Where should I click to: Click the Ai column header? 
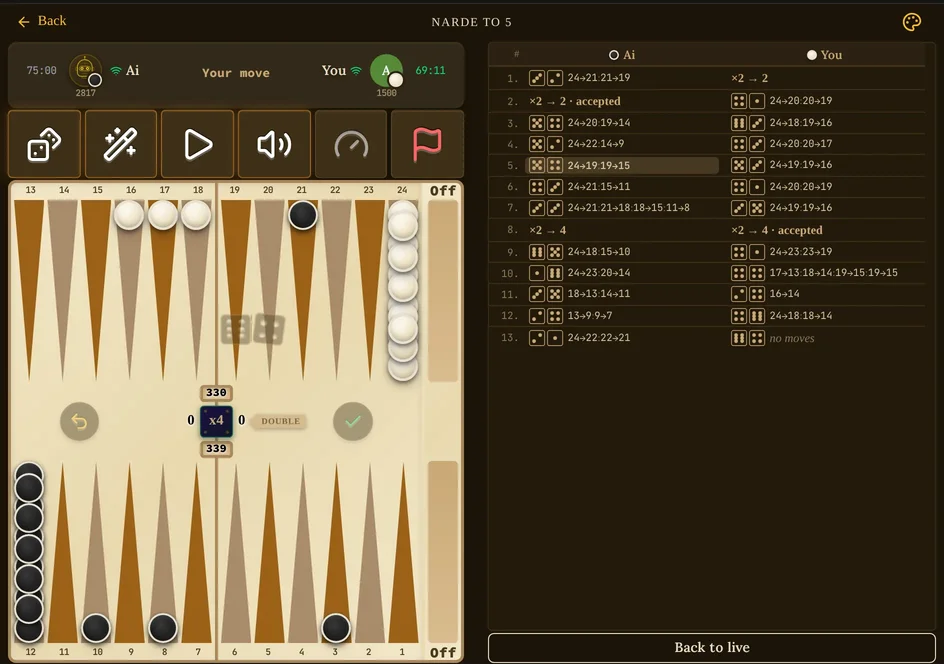tap(622, 55)
